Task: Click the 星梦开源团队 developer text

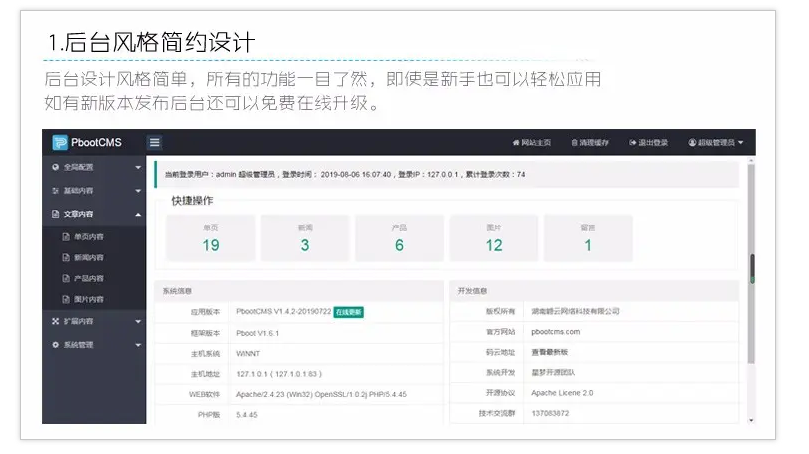Action: [553, 372]
